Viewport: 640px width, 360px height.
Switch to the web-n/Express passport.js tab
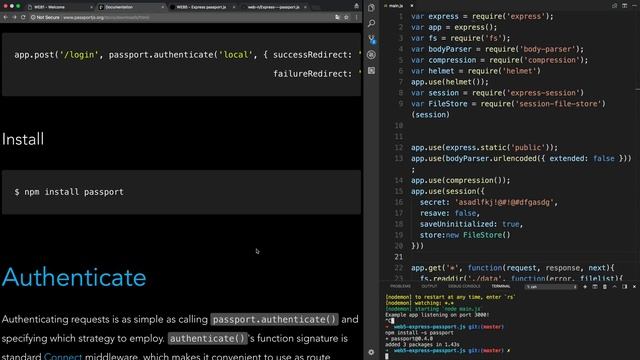pos(273,7)
